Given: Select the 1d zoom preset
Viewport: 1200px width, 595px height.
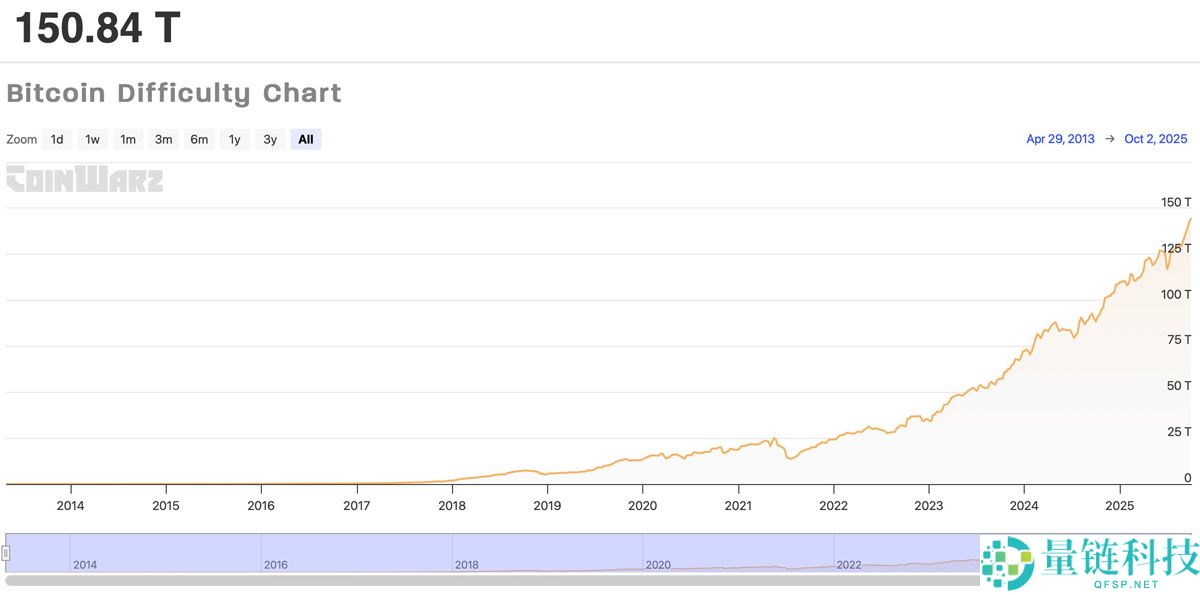Looking at the screenshot, I should 57,139.
